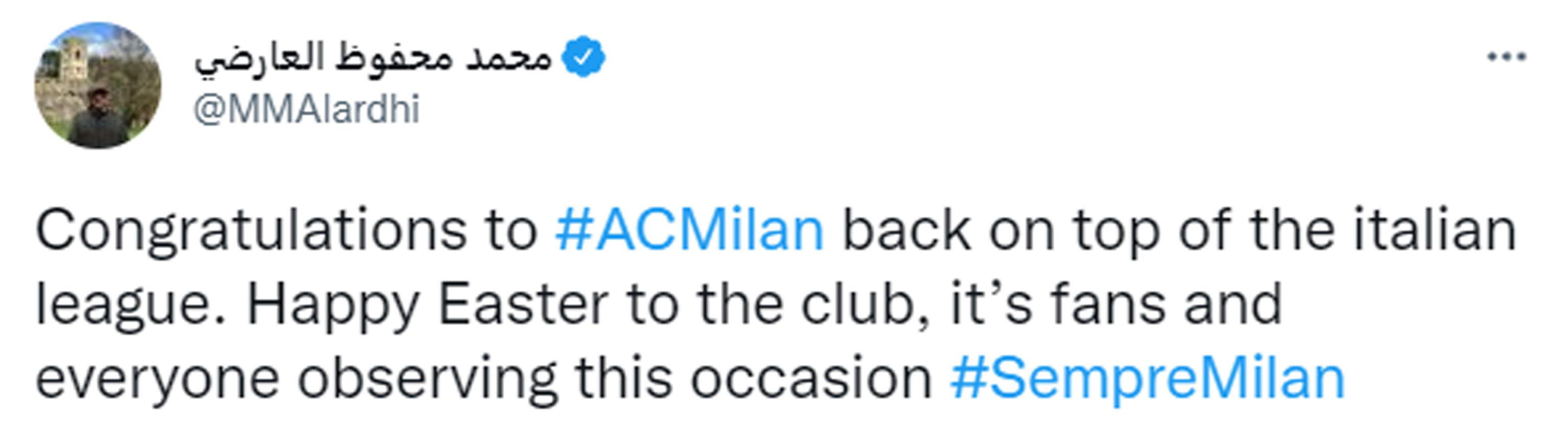Viewport: 1568px width, 427px height.
Task: Select the word "Easter" in the tweet
Action: point(523,304)
